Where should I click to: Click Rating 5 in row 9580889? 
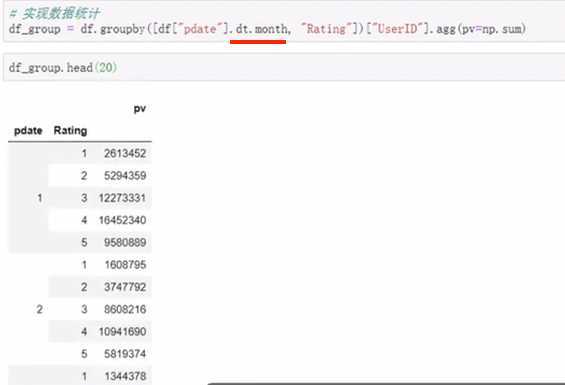click(84, 242)
